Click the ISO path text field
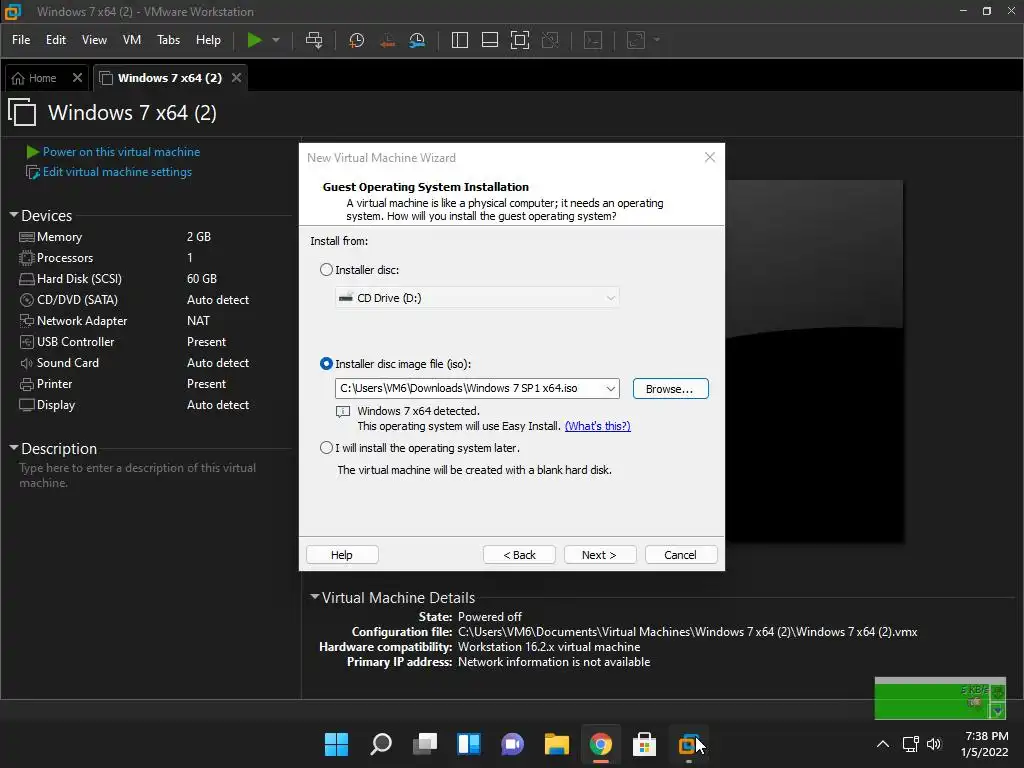 (468, 389)
